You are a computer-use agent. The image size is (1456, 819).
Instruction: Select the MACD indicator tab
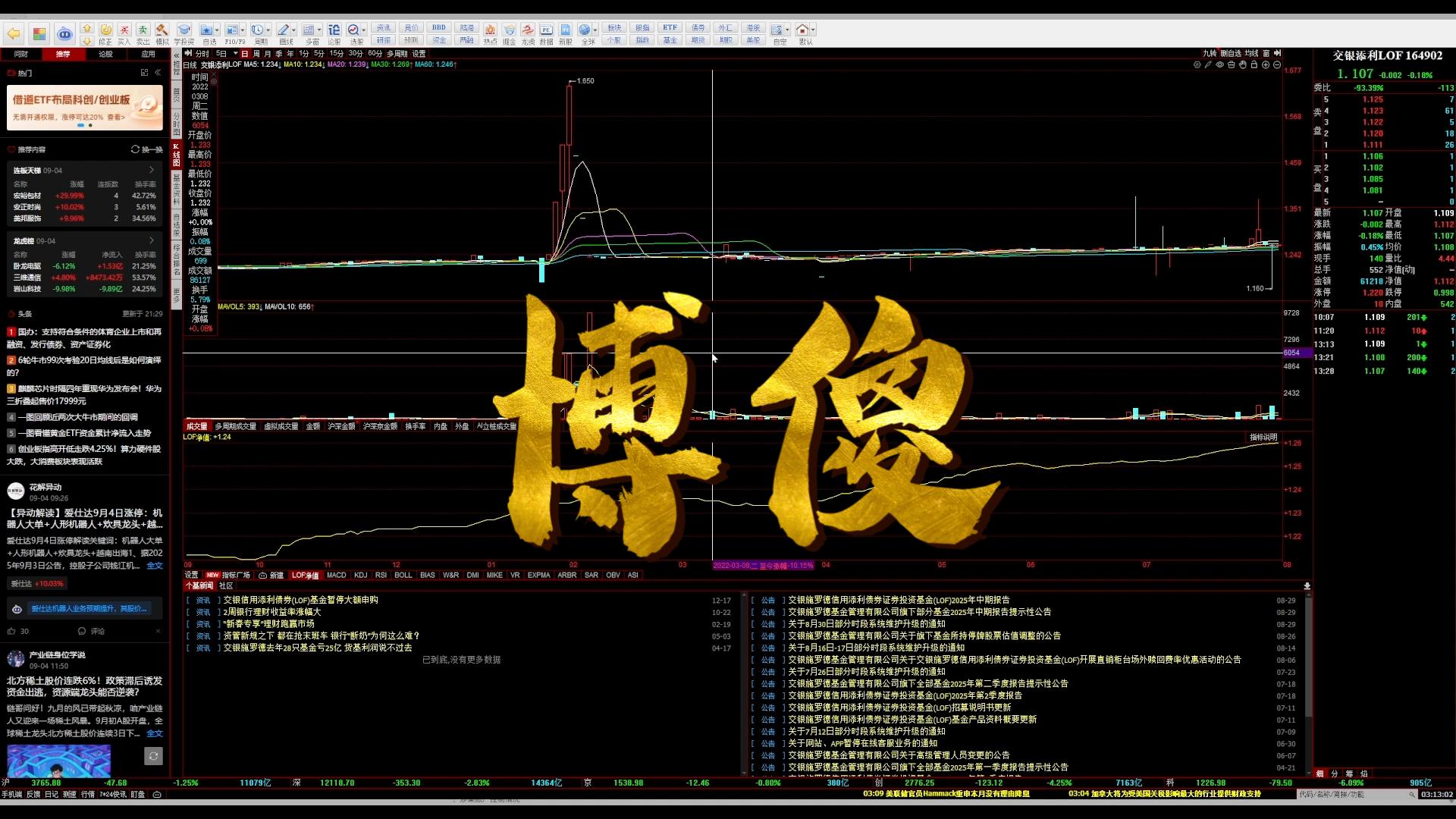click(337, 575)
